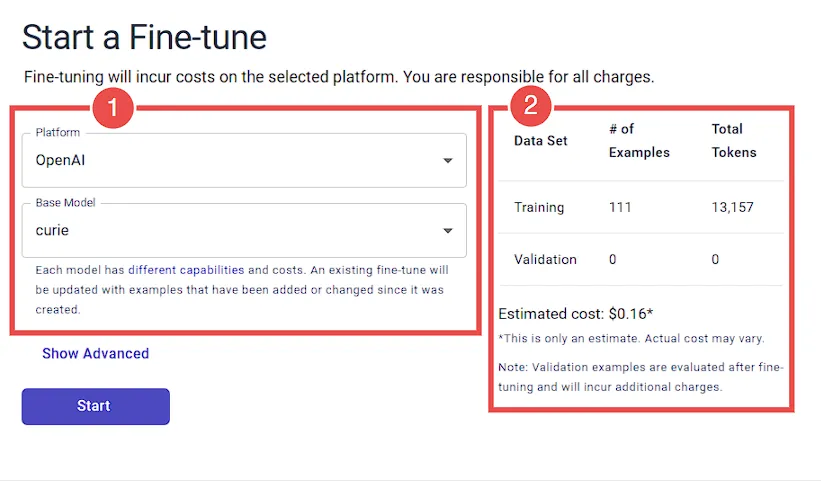Click the Base Model dropdown arrow icon
Viewport: 821px width, 481px height.
[x=448, y=231]
